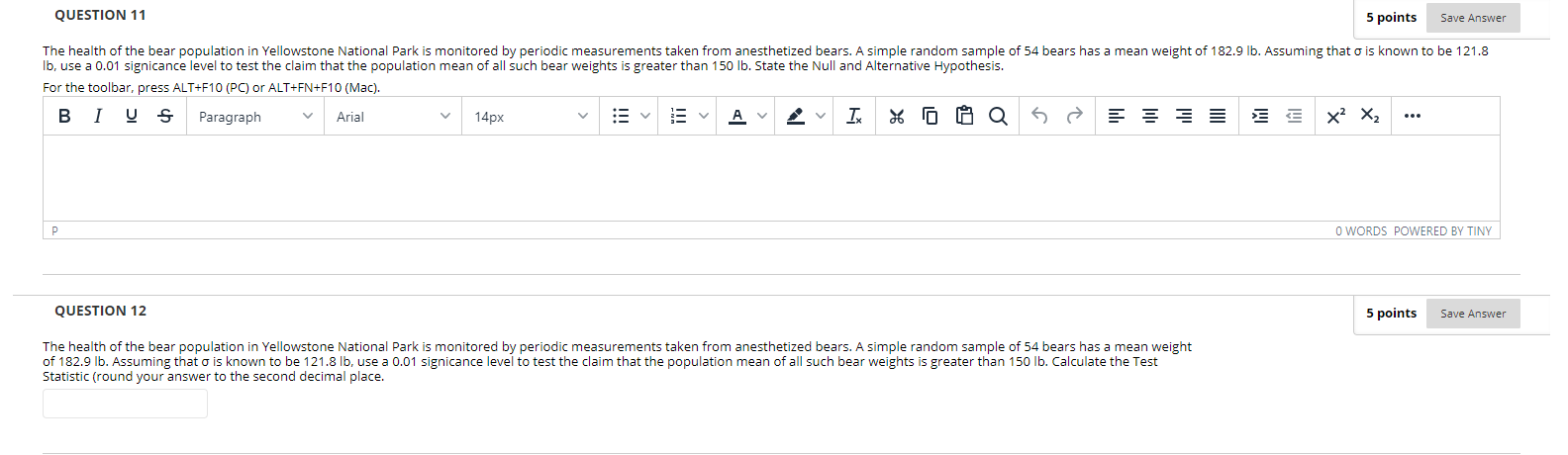The height and width of the screenshot is (455, 1568).
Task: Click the POWERED BY TINY link
Action: click(1442, 231)
